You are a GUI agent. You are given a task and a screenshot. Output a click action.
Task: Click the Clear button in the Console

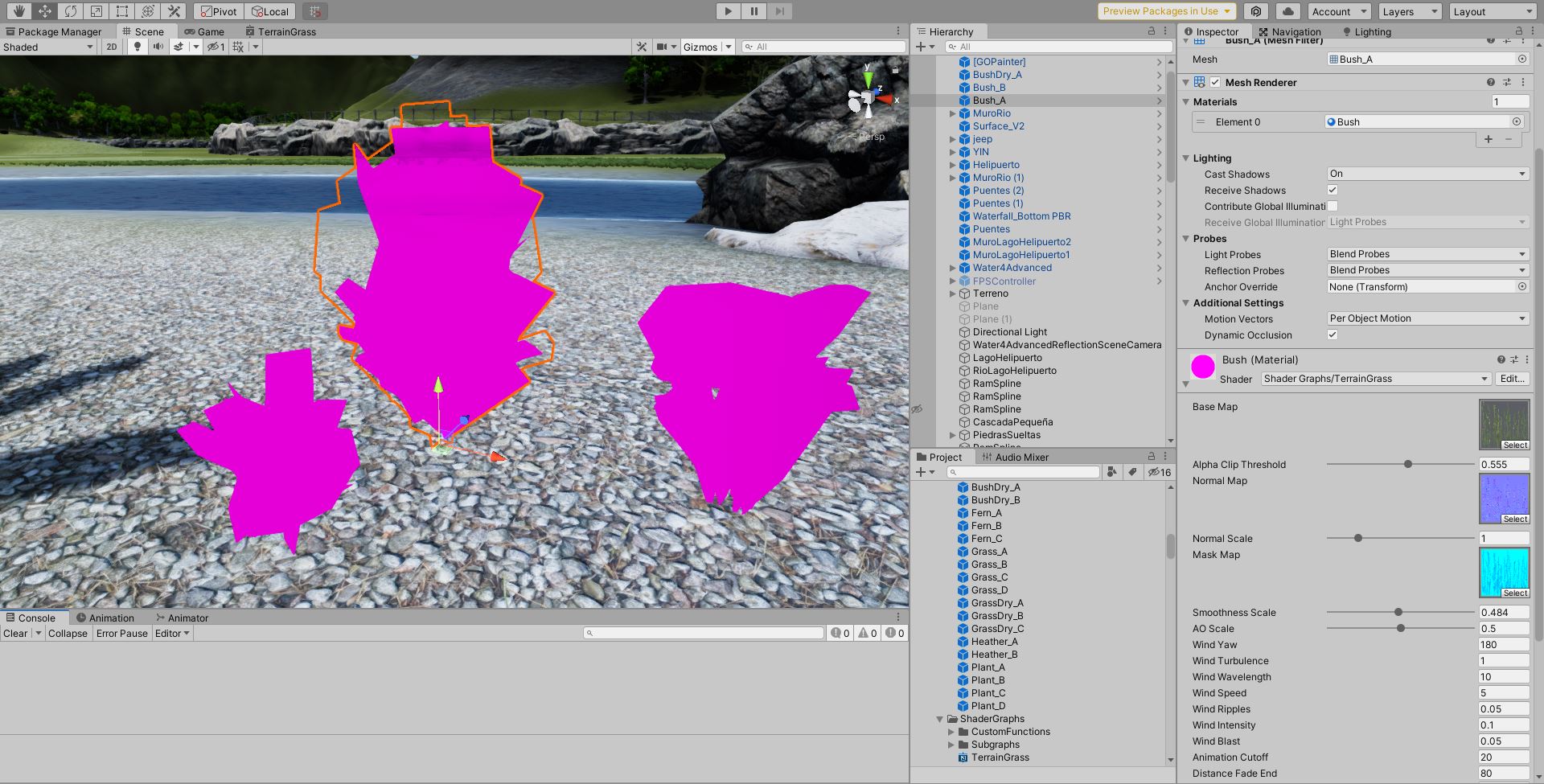[16, 633]
